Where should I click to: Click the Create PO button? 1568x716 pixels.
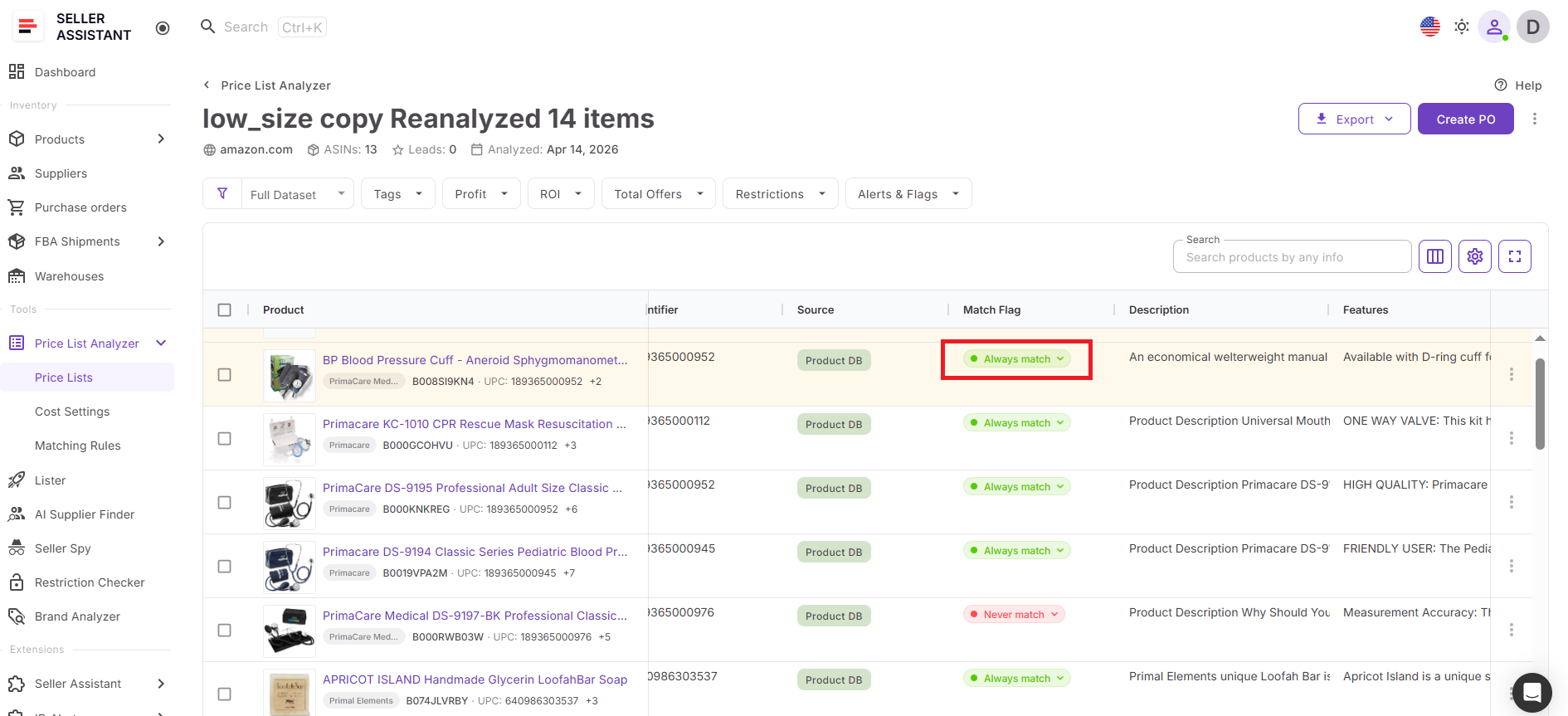pos(1466,119)
